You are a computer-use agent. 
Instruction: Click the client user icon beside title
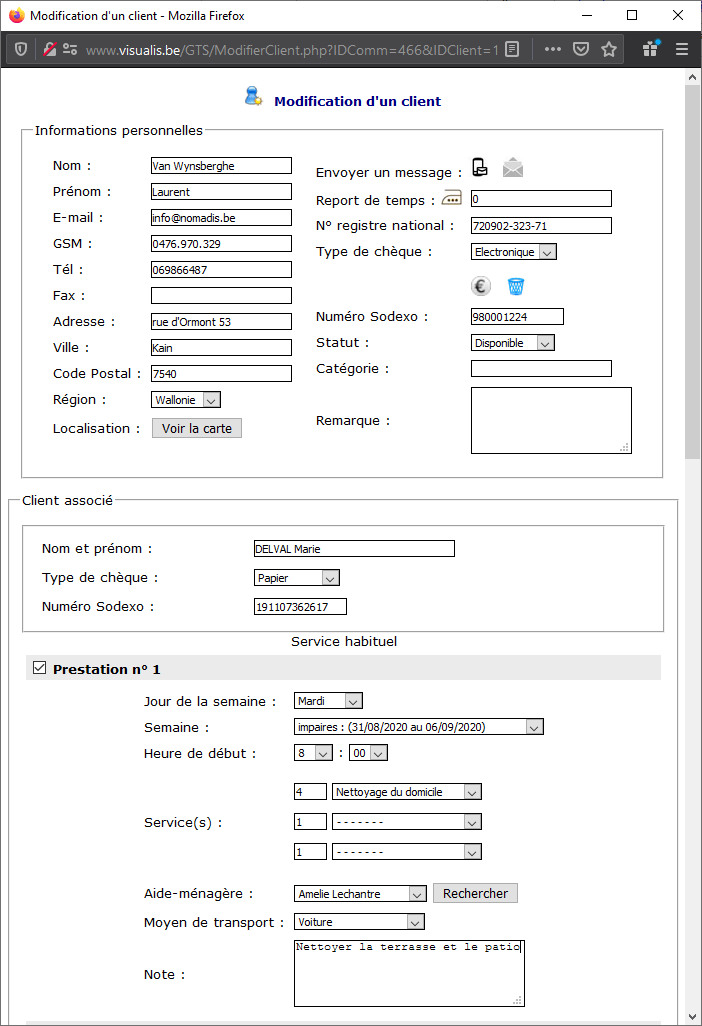click(x=253, y=96)
